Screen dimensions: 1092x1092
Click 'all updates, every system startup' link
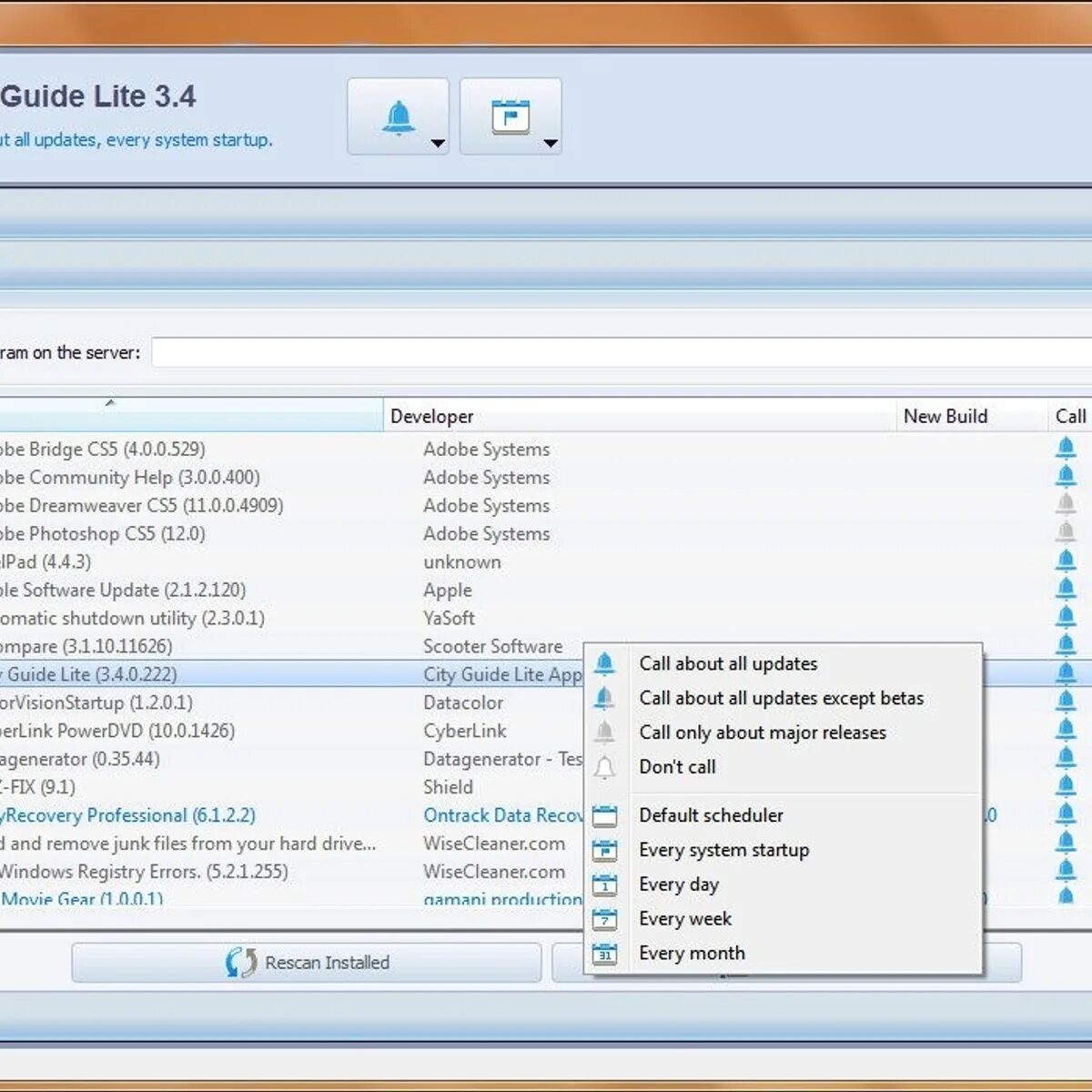point(136,140)
